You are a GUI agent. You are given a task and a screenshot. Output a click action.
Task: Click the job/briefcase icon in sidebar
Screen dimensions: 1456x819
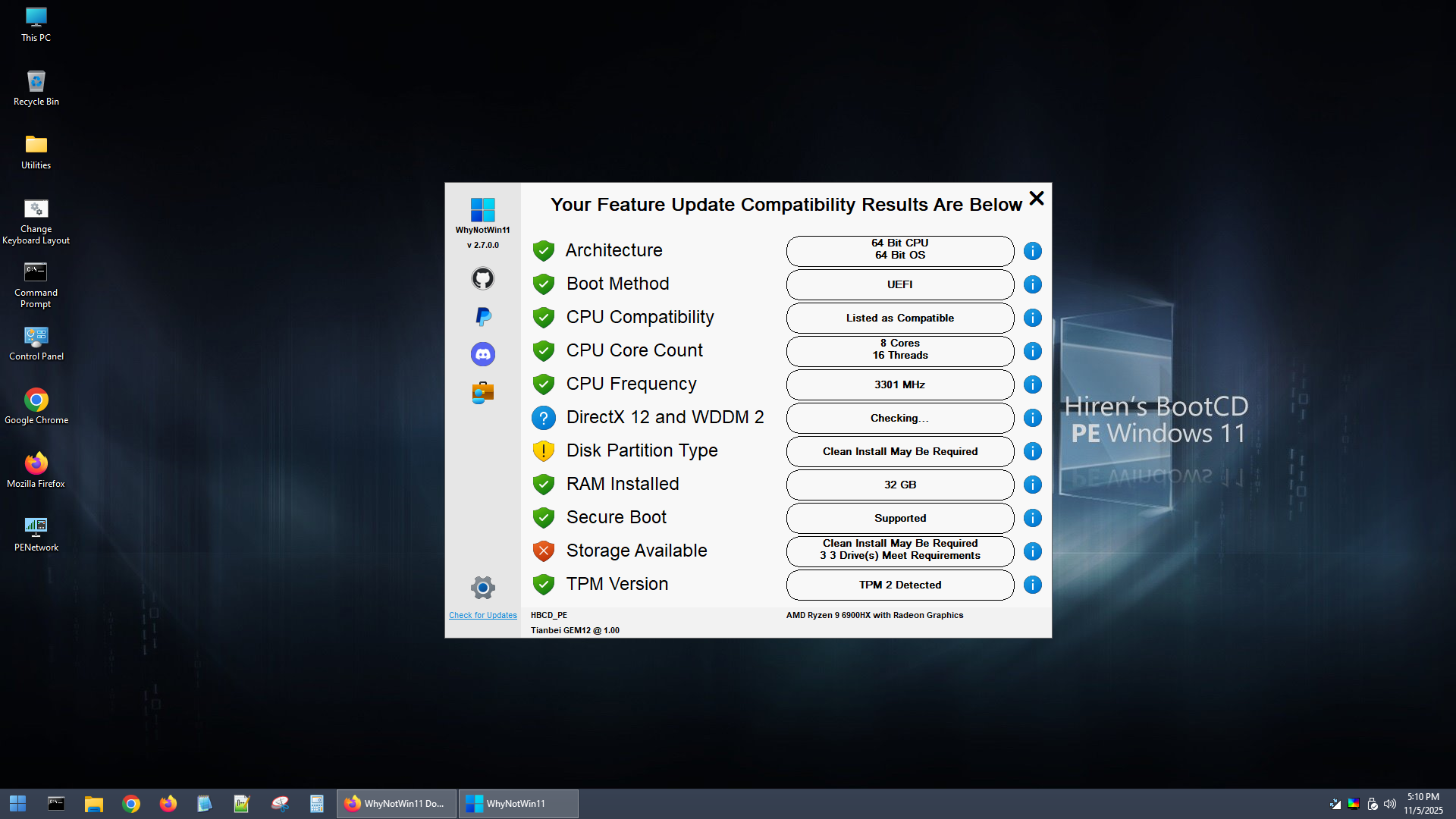(483, 393)
